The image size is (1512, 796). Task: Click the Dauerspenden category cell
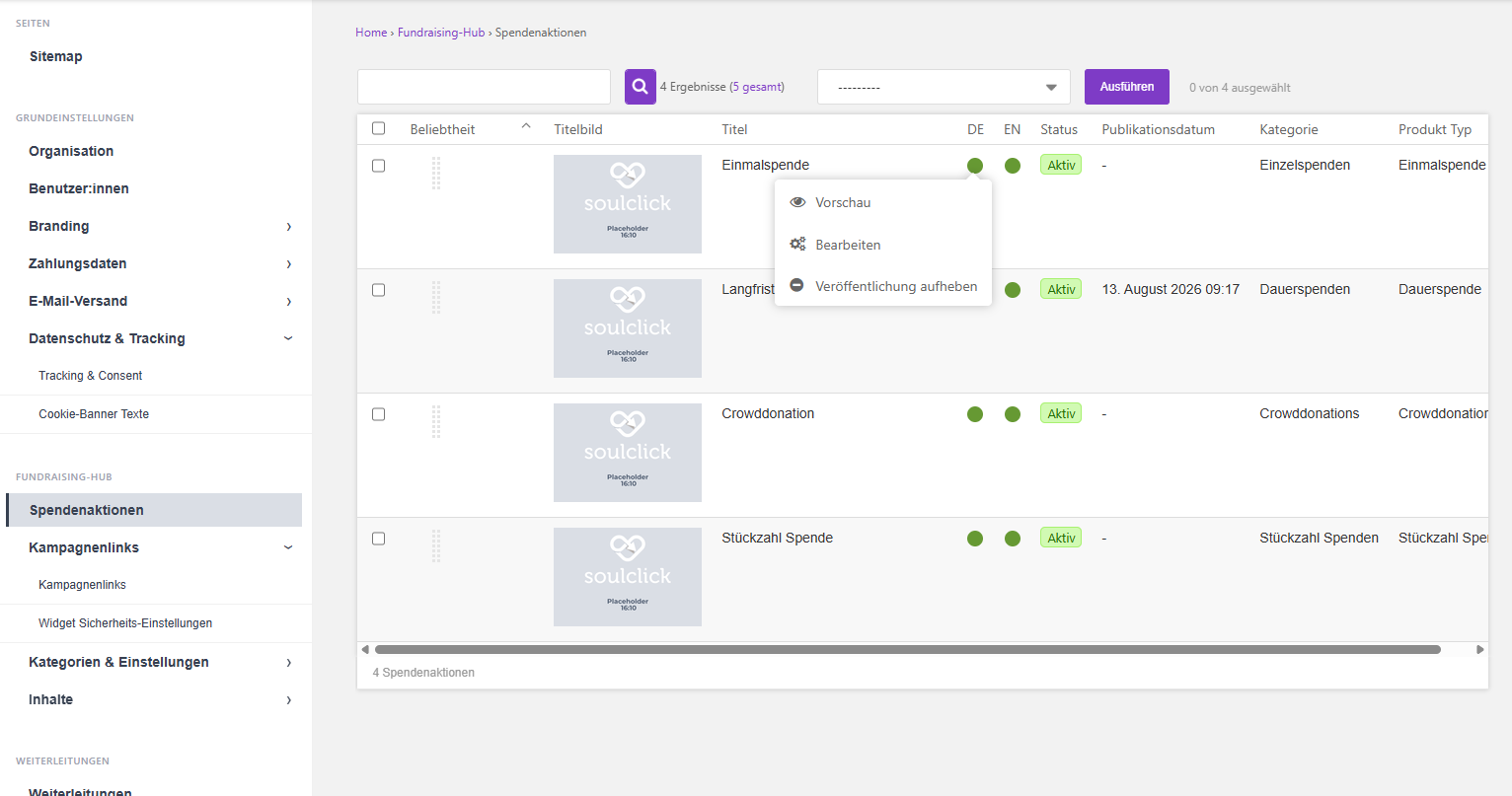[1305, 289]
